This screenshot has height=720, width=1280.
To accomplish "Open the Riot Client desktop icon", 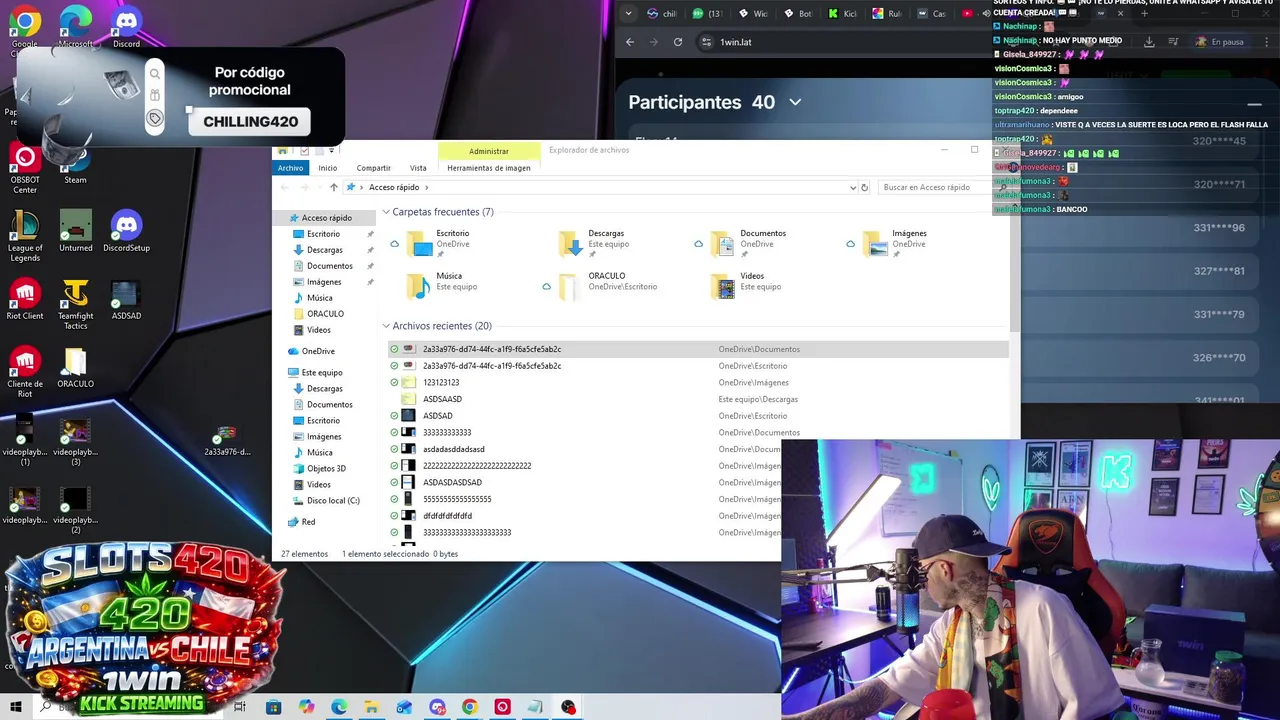I will click(x=25, y=299).
